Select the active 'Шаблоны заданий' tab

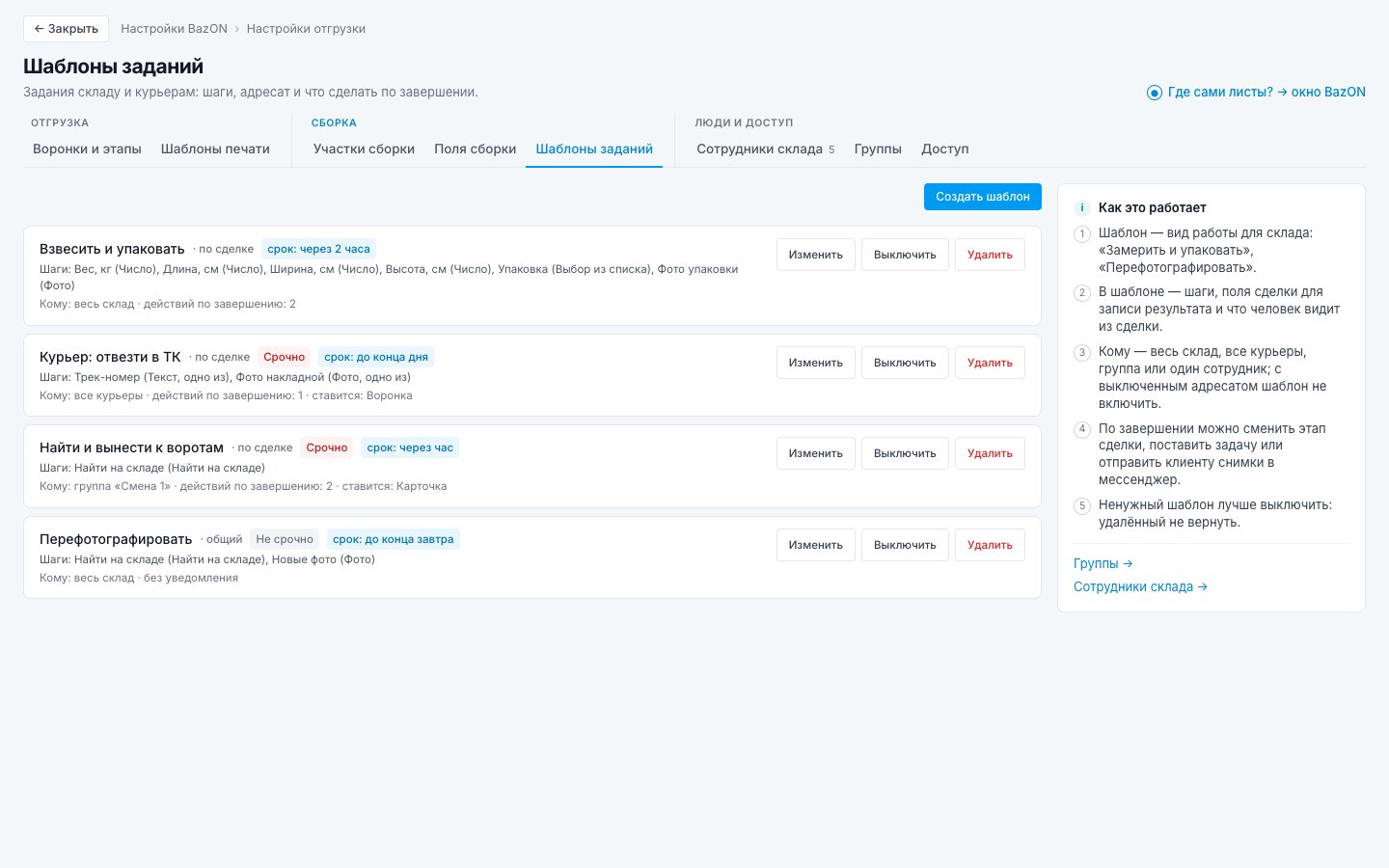(594, 149)
